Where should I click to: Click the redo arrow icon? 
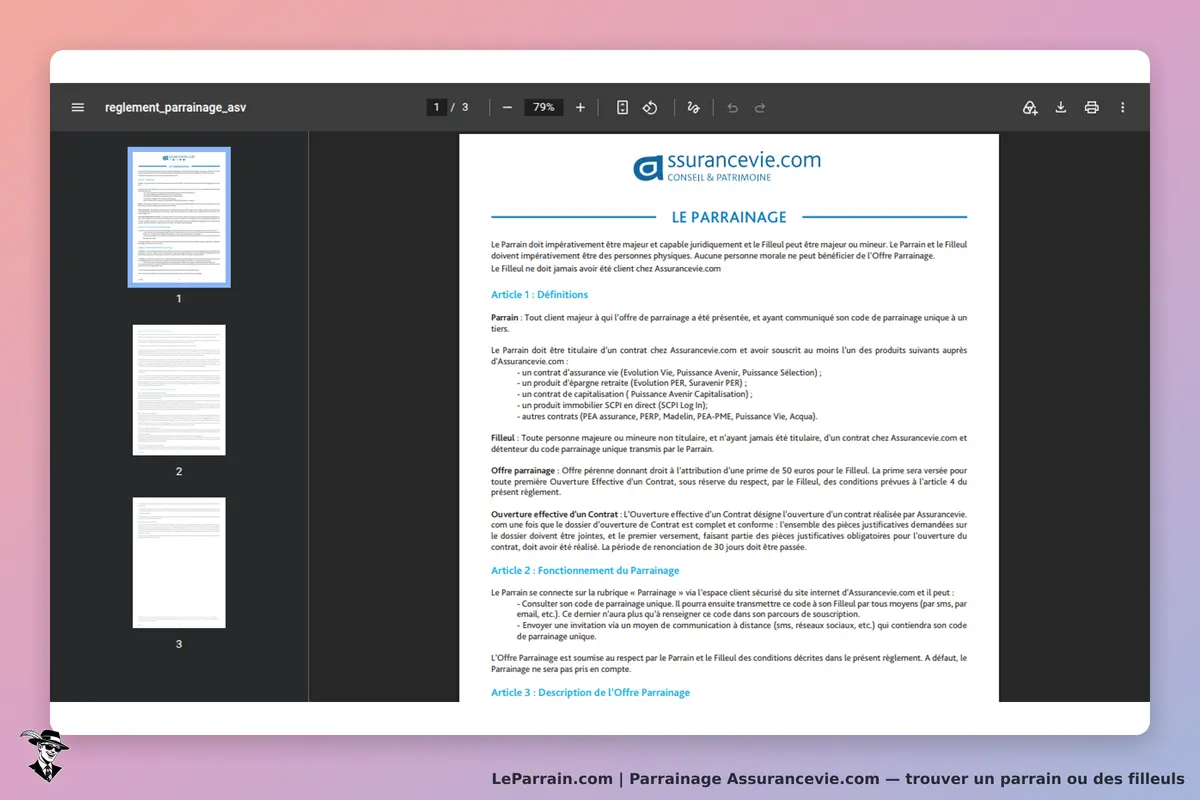click(760, 107)
